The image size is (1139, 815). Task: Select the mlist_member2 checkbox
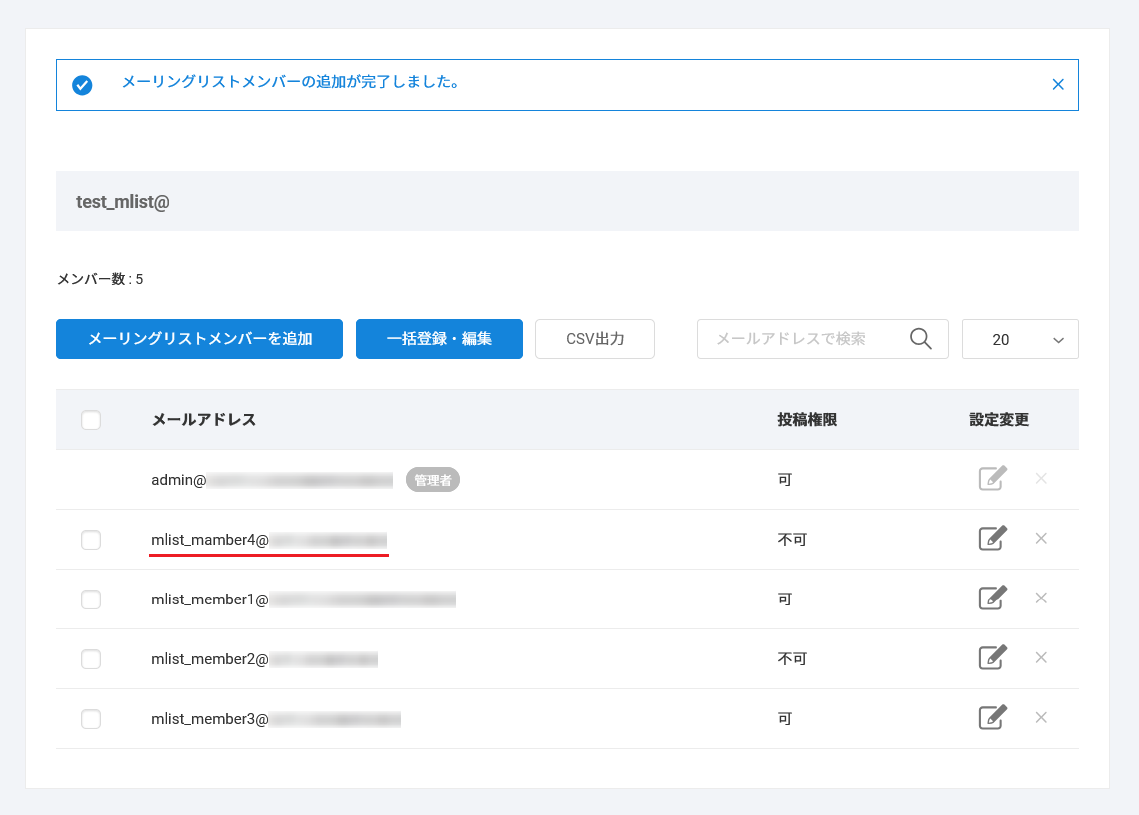(91, 659)
